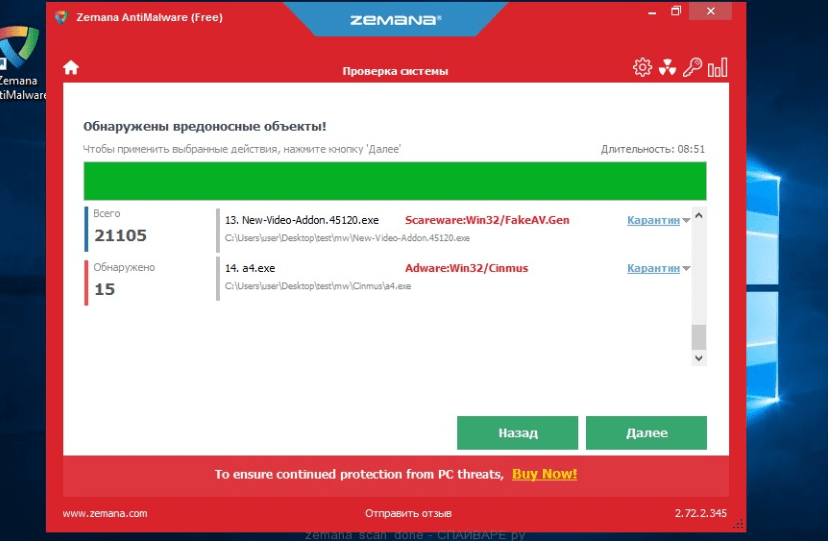Click the green scan progress bar
This screenshot has width=828, height=541.
pos(394,181)
